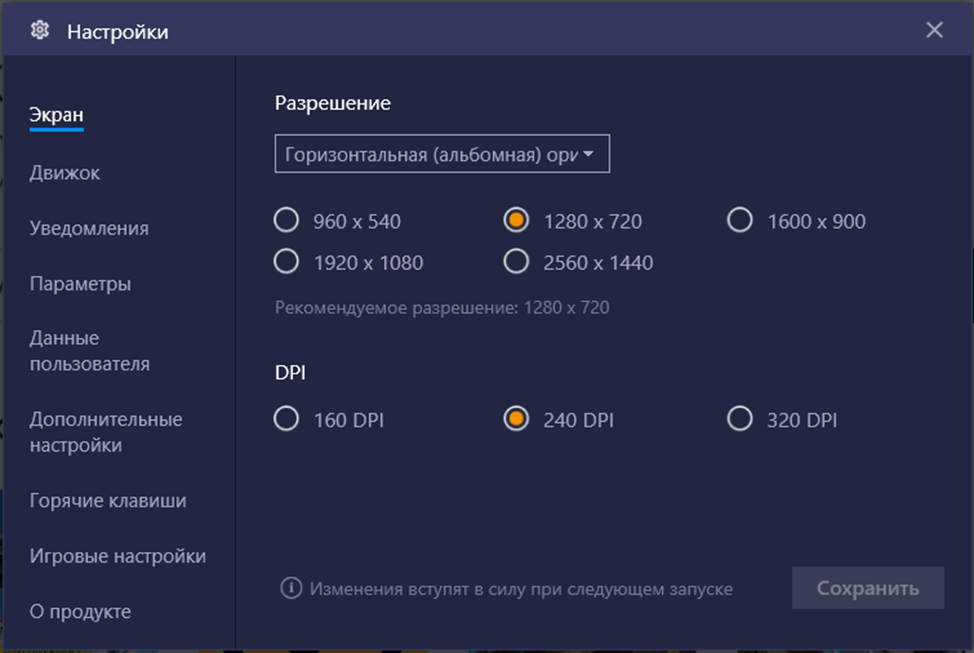This screenshot has height=653, width=974.
Task: Pick the 2560 x 1440 resolution
Action: pyautogui.click(x=516, y=262)
